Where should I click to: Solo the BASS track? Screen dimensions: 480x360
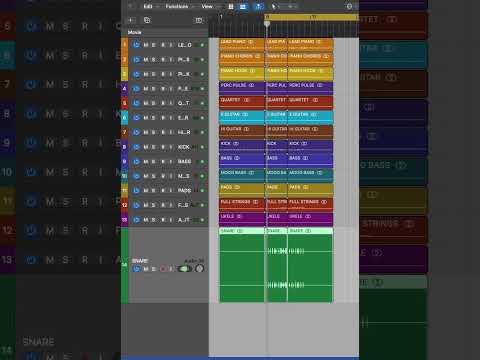tap(154, 162)
